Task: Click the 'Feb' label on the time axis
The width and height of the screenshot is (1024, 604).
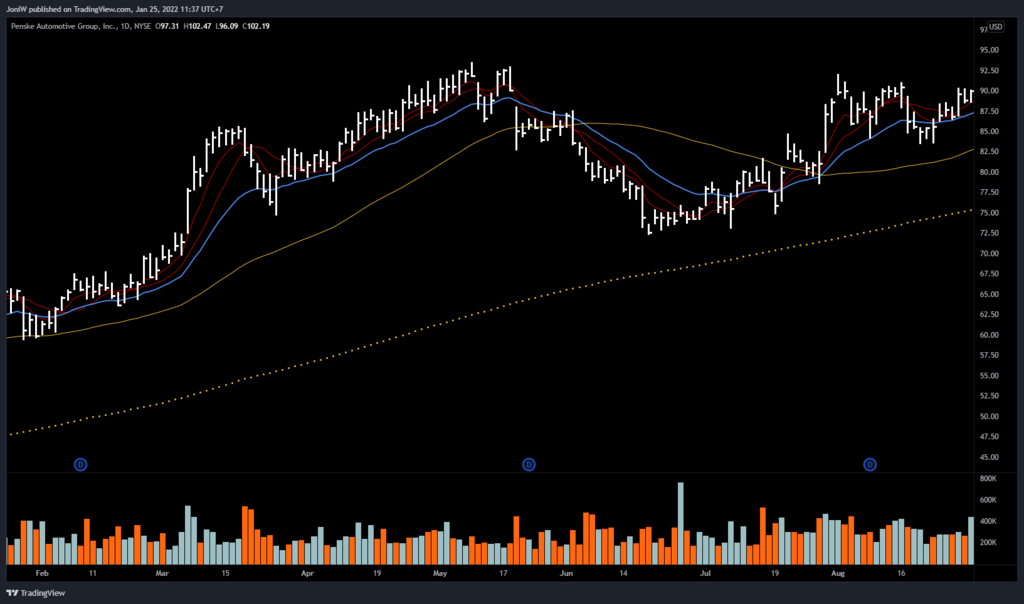Action: click(x=40, y=576)
